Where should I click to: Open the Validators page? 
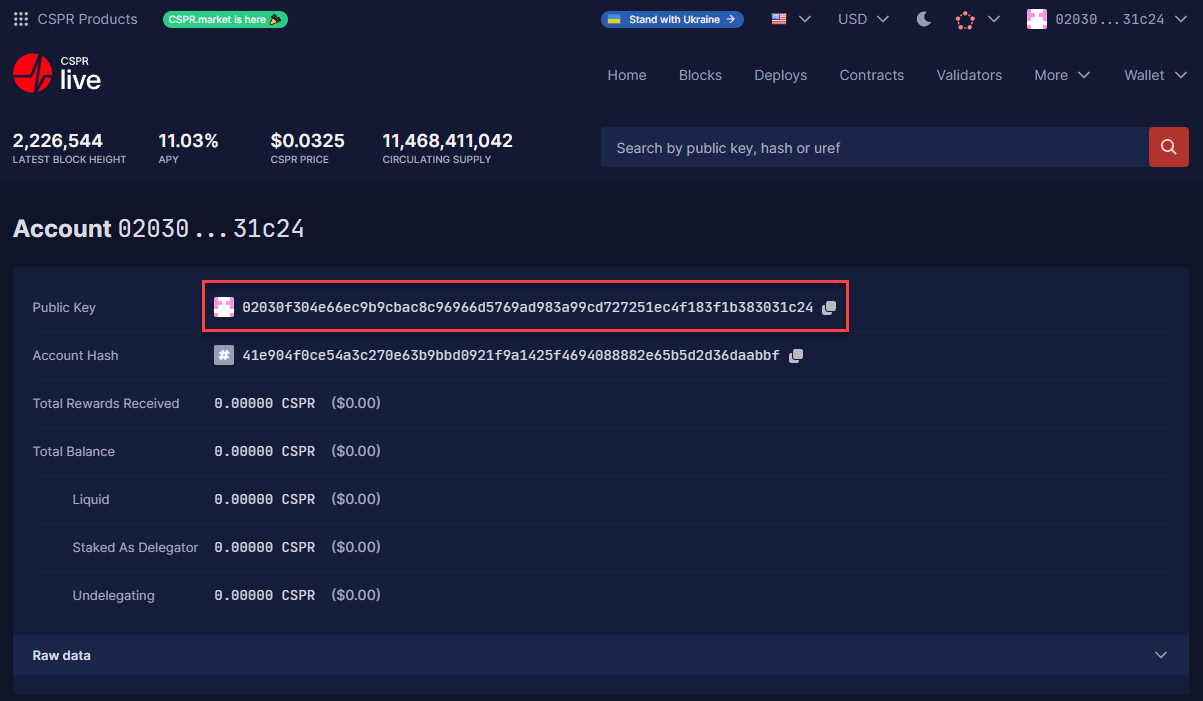click(x=969, y=75)
